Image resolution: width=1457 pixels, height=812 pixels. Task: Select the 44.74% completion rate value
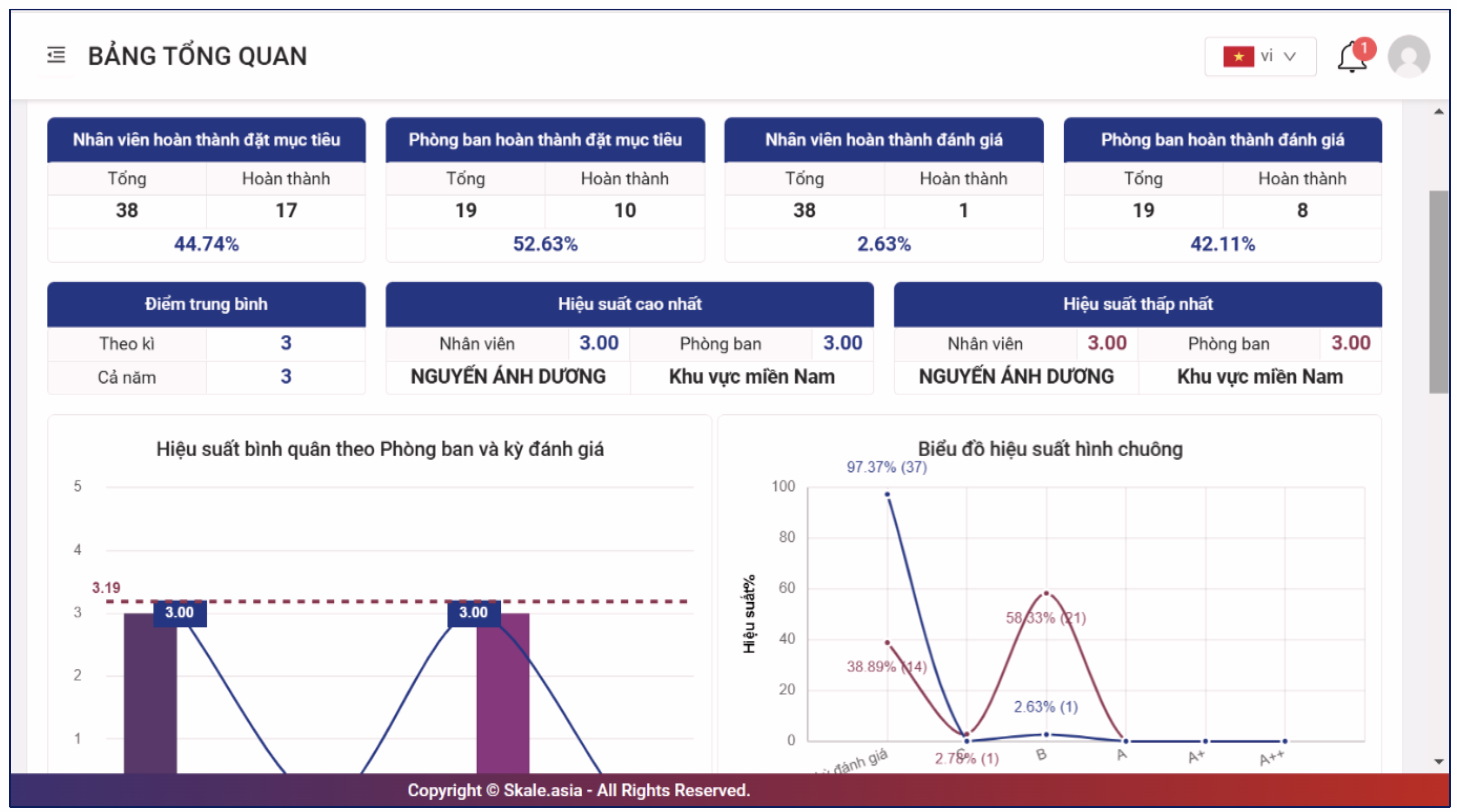[207, 244]
